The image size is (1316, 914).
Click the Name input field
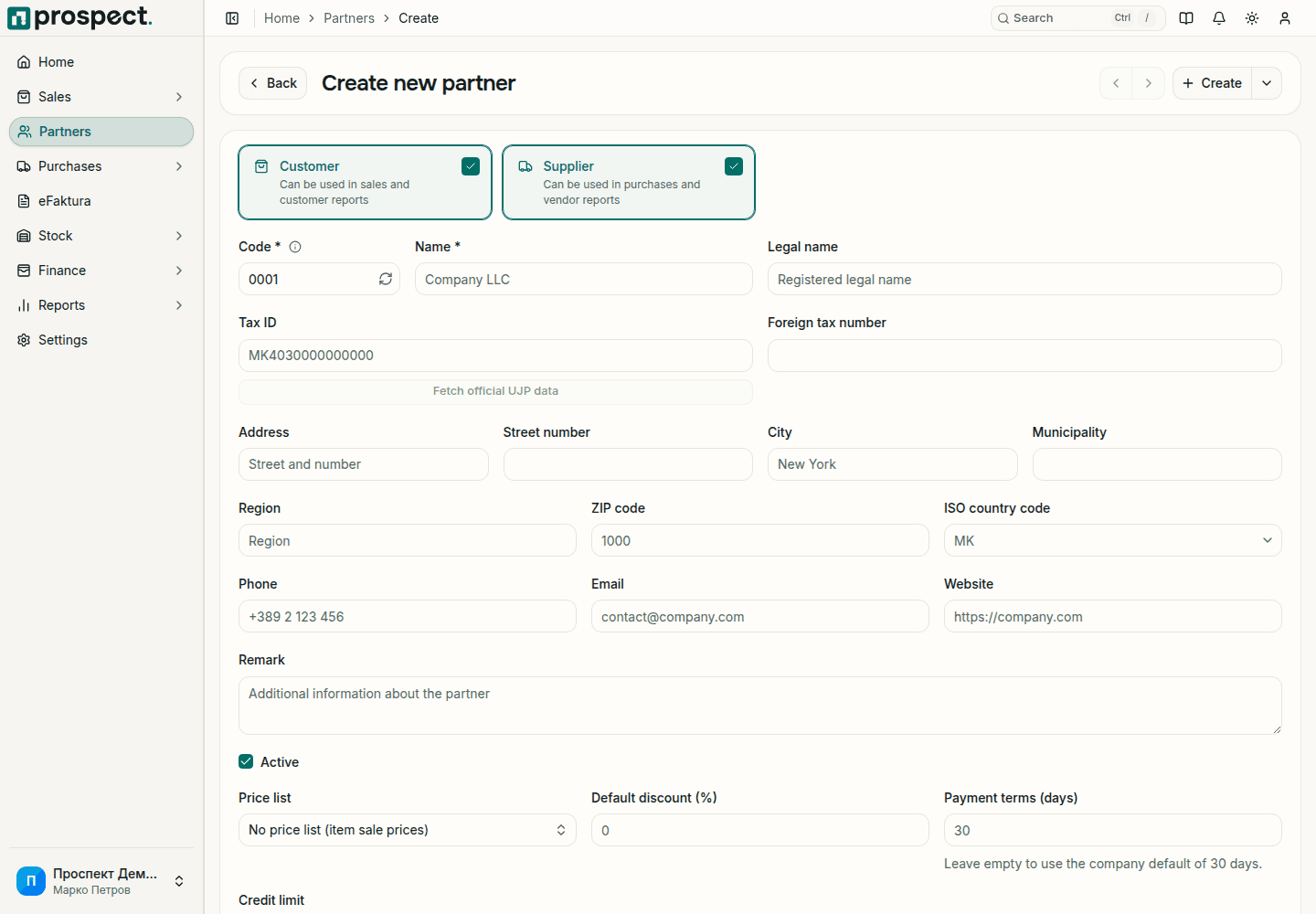click(x=584, y=279)
